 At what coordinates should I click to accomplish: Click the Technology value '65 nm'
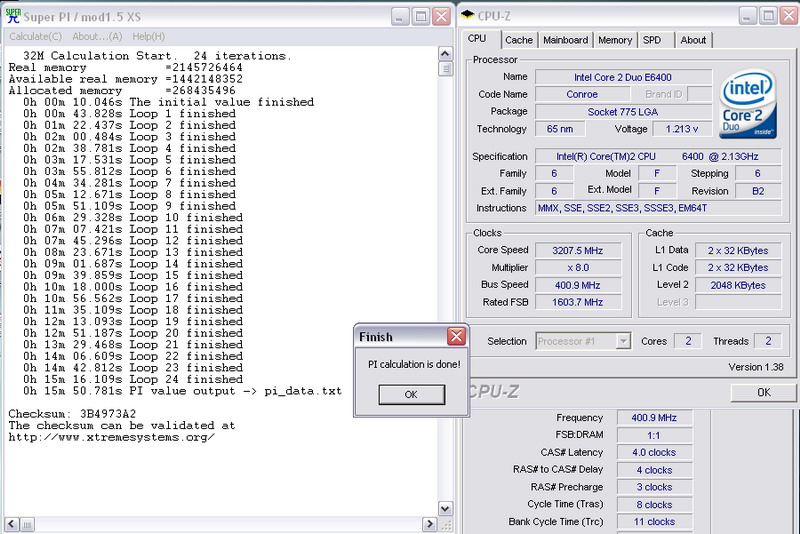(560, 129)
